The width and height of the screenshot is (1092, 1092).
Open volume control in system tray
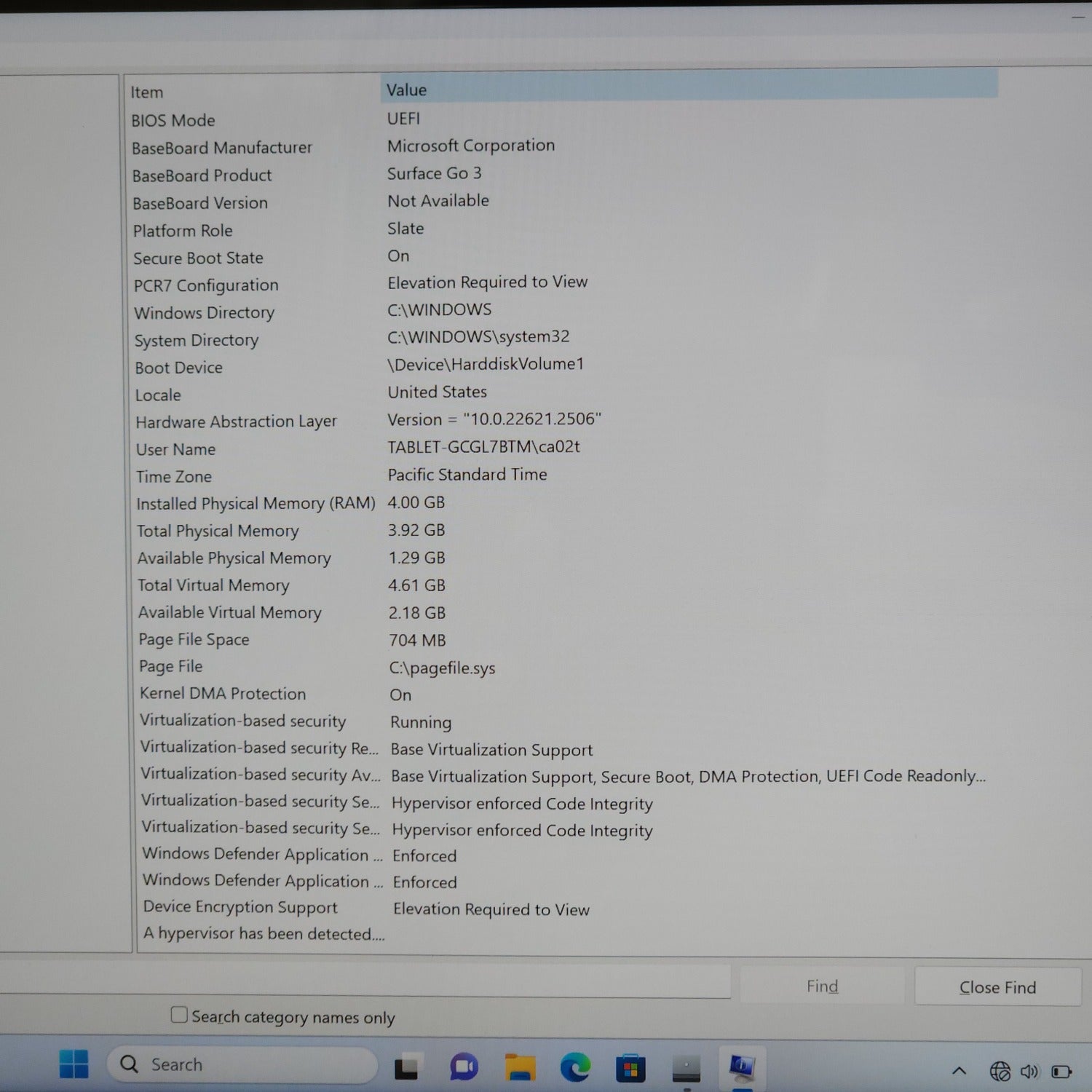1029,1071
